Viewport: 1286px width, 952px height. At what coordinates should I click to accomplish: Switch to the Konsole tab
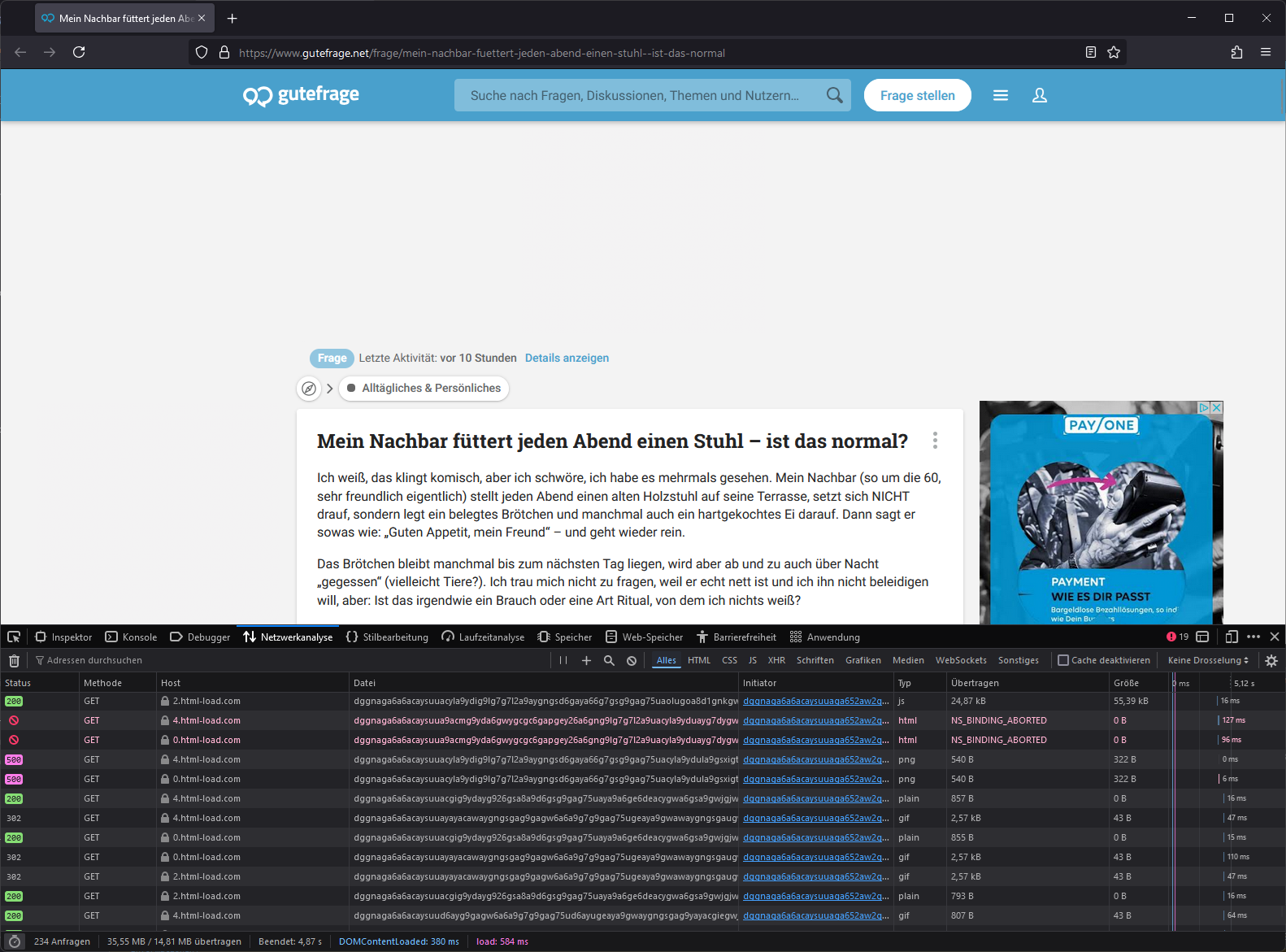point(131,637)
